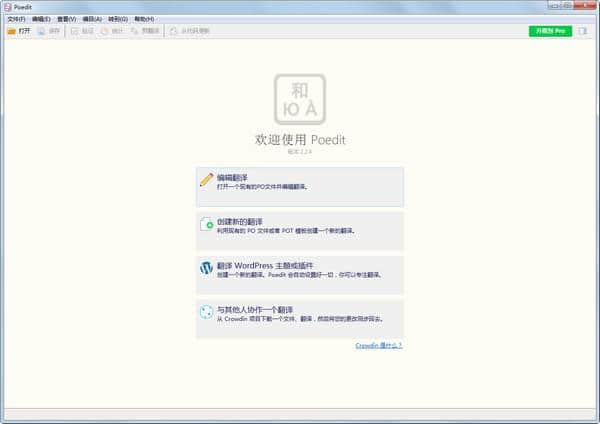Open the 编辑(E) menu
Viewport: 600px width, 424px height.
click(41, 19)
